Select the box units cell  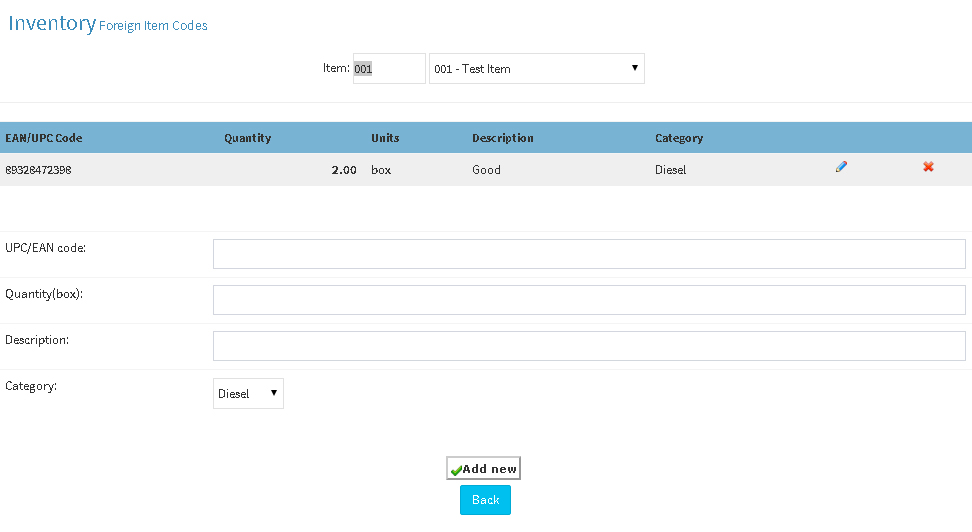[381, 170]
